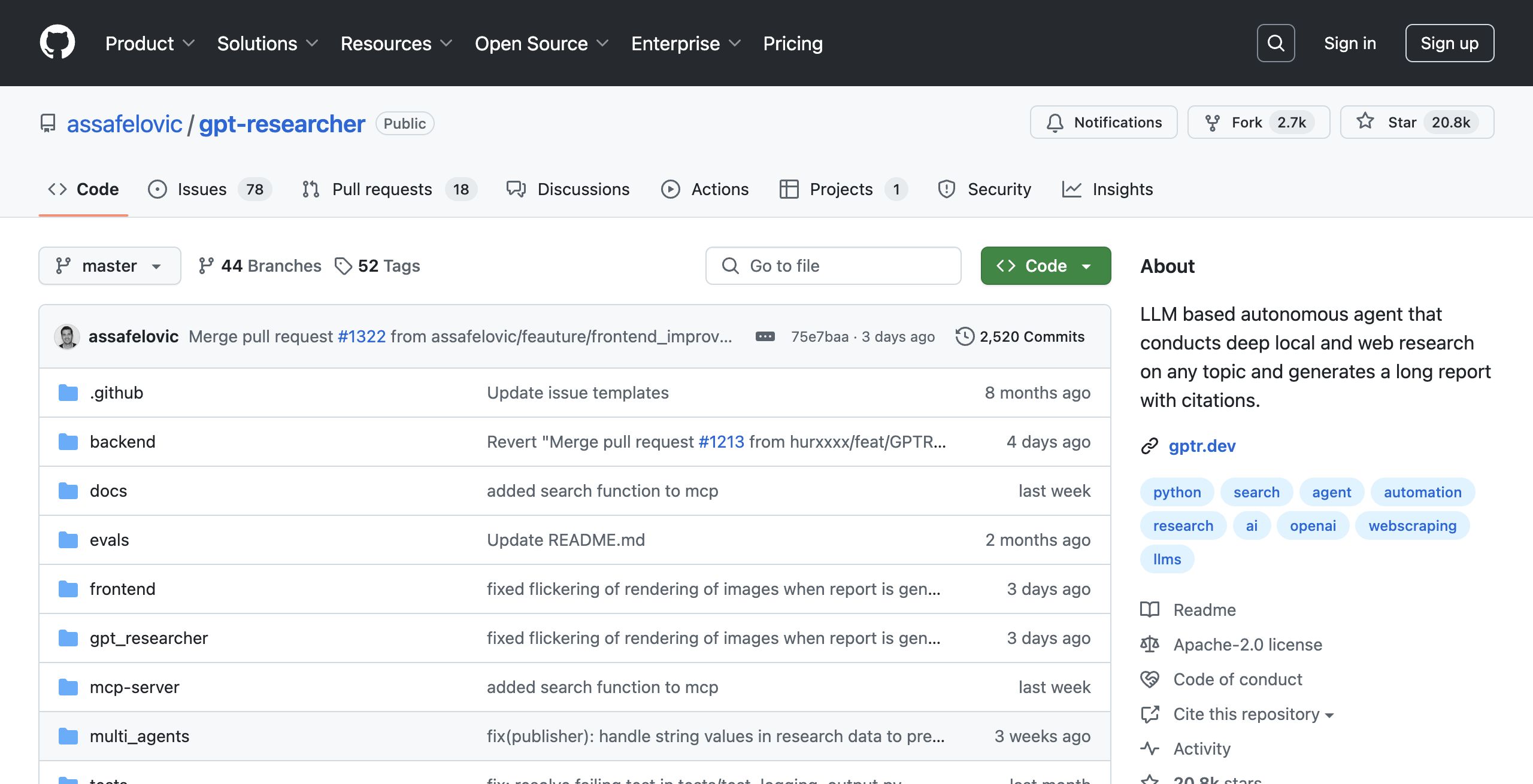
Task: Click the Sign up button
Action: click(x=1449, y=43)
